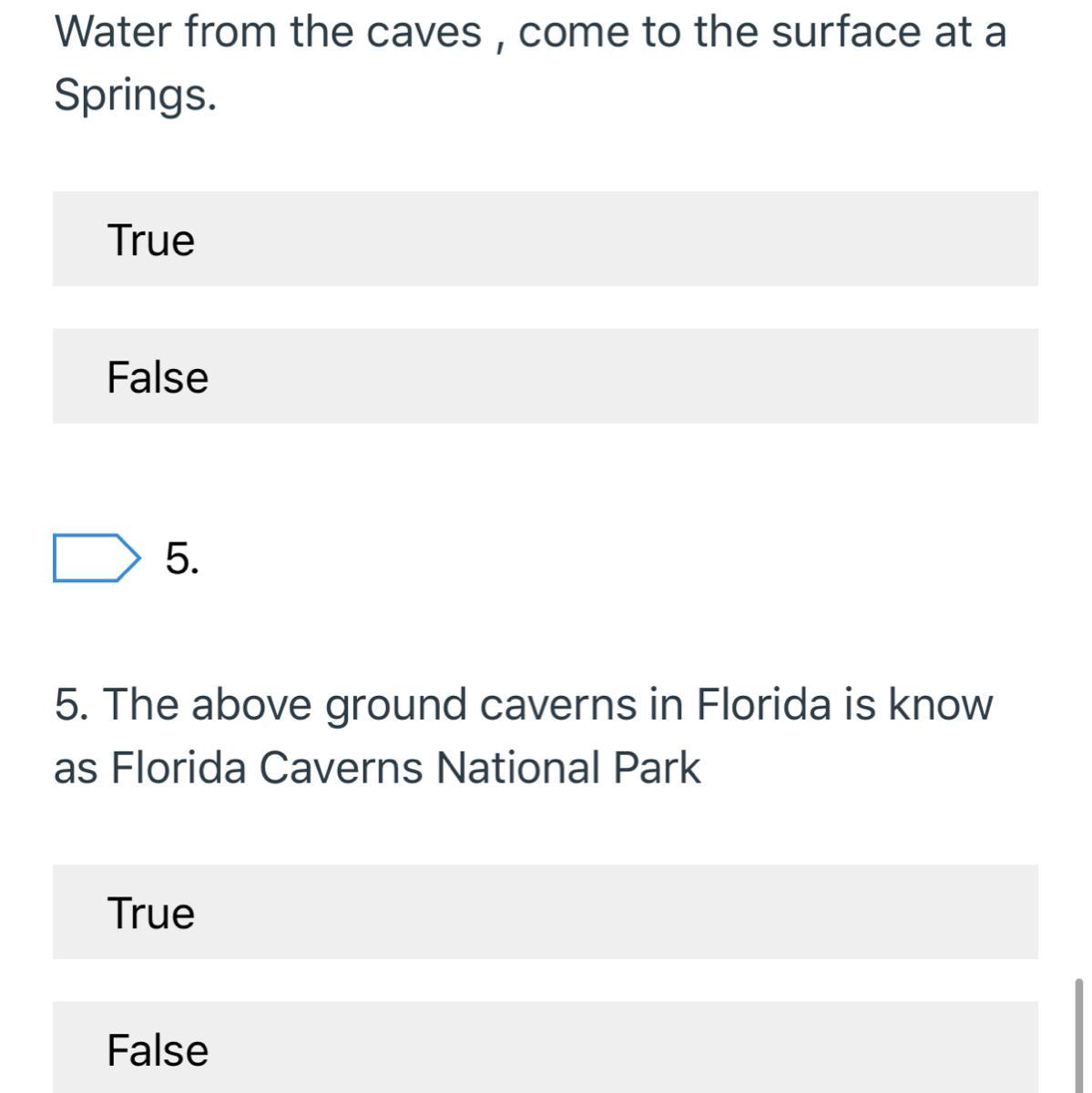Mark the caves surface statement as False
The image size is (1092, 1093).
pyautogui.click(x=545, y=376)
